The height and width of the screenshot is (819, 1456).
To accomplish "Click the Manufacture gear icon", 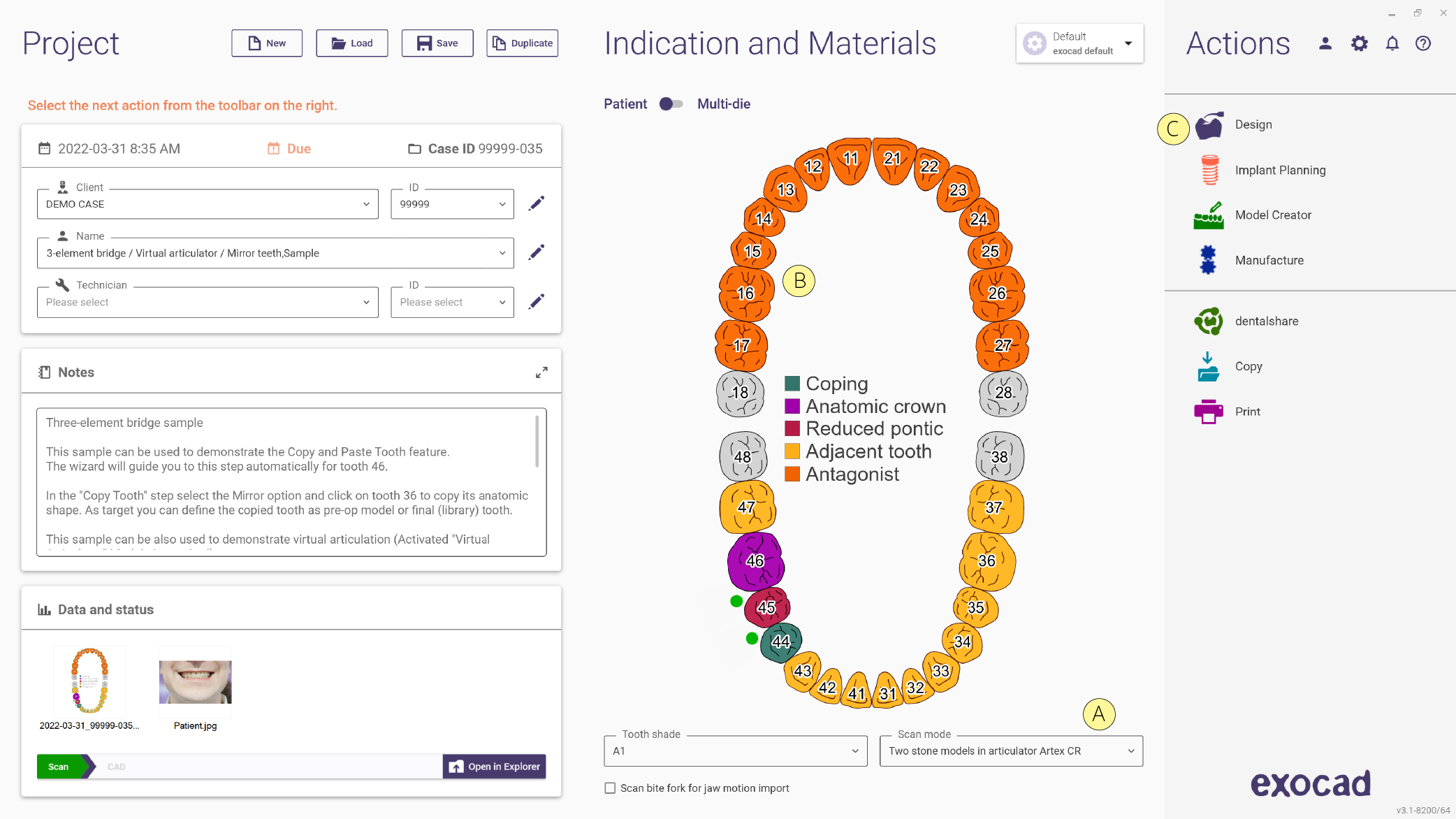I will [1208, 260].
